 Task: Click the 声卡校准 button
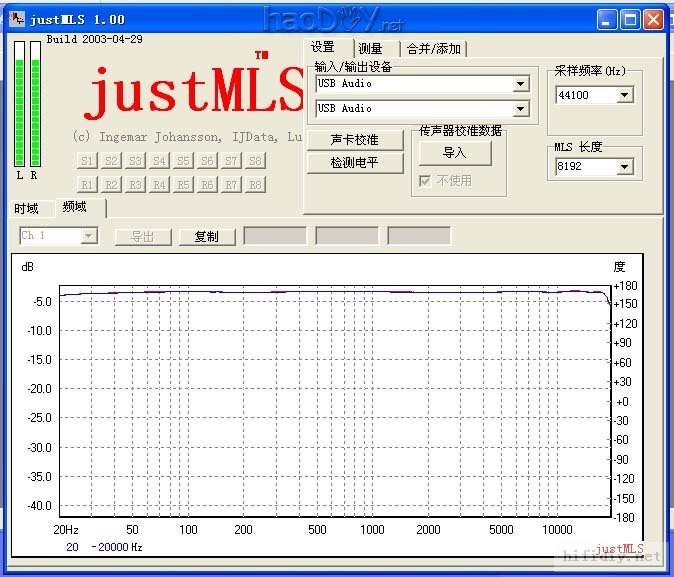(354, 139)
